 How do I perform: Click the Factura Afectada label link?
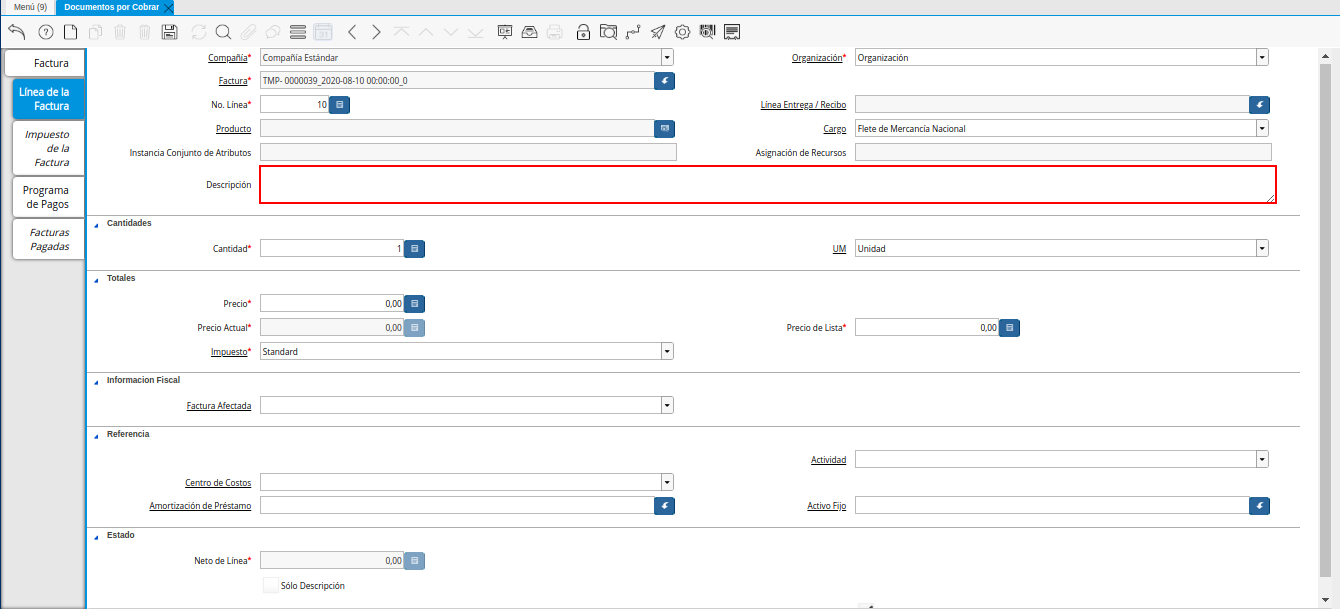(x=219, y=406)
